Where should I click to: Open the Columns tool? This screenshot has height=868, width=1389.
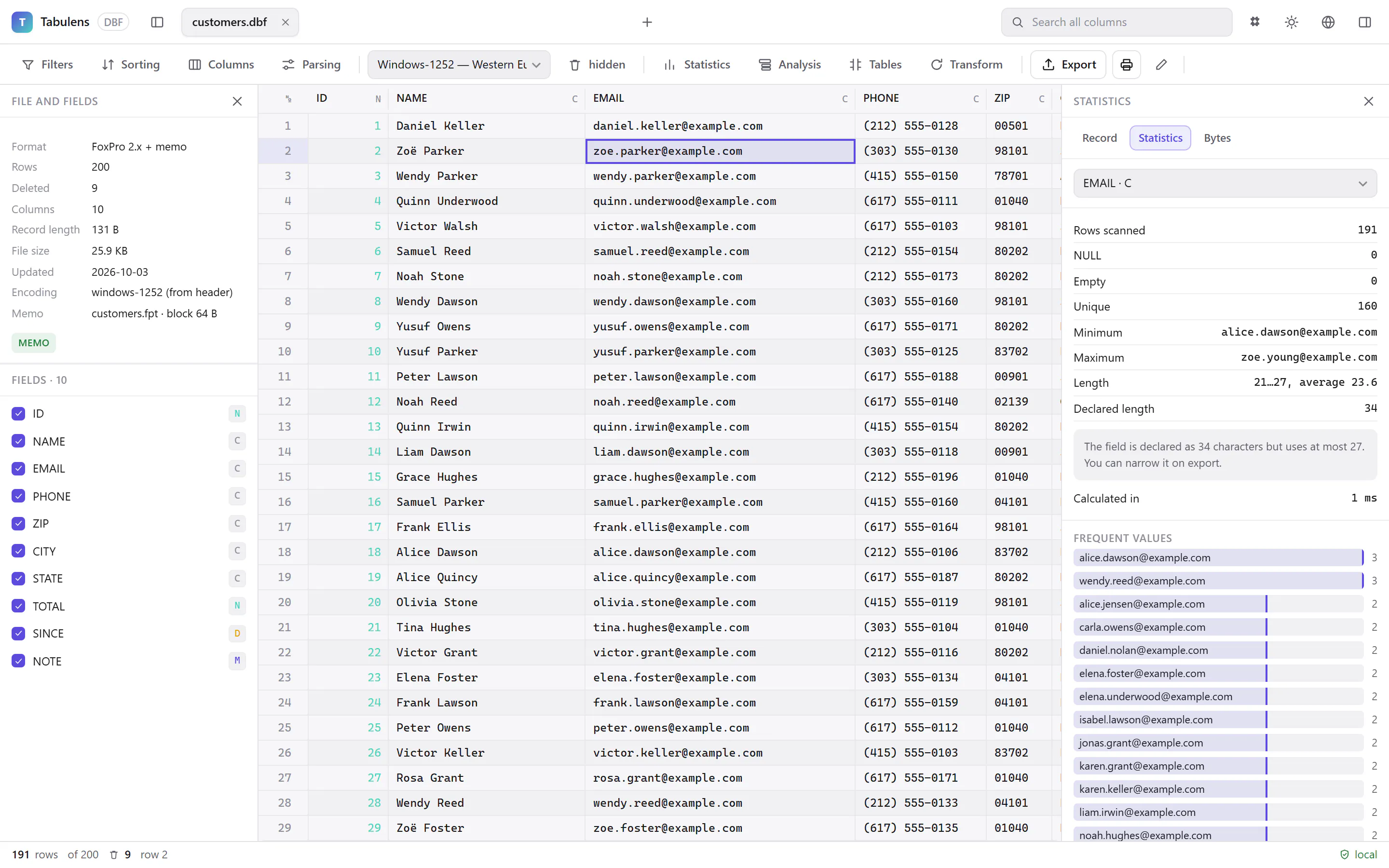[221, 64]
